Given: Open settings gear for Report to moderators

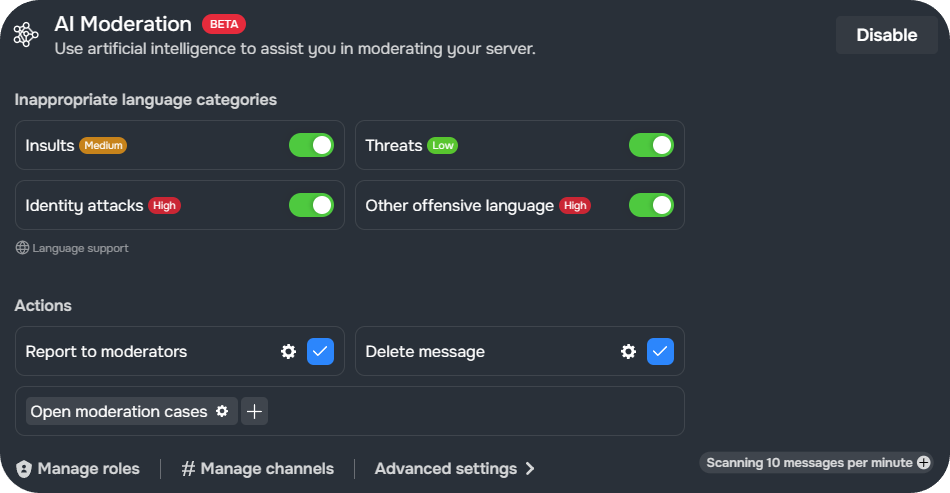Looking at the screenshot, I should pyautogui.click(x=288, y=351).
